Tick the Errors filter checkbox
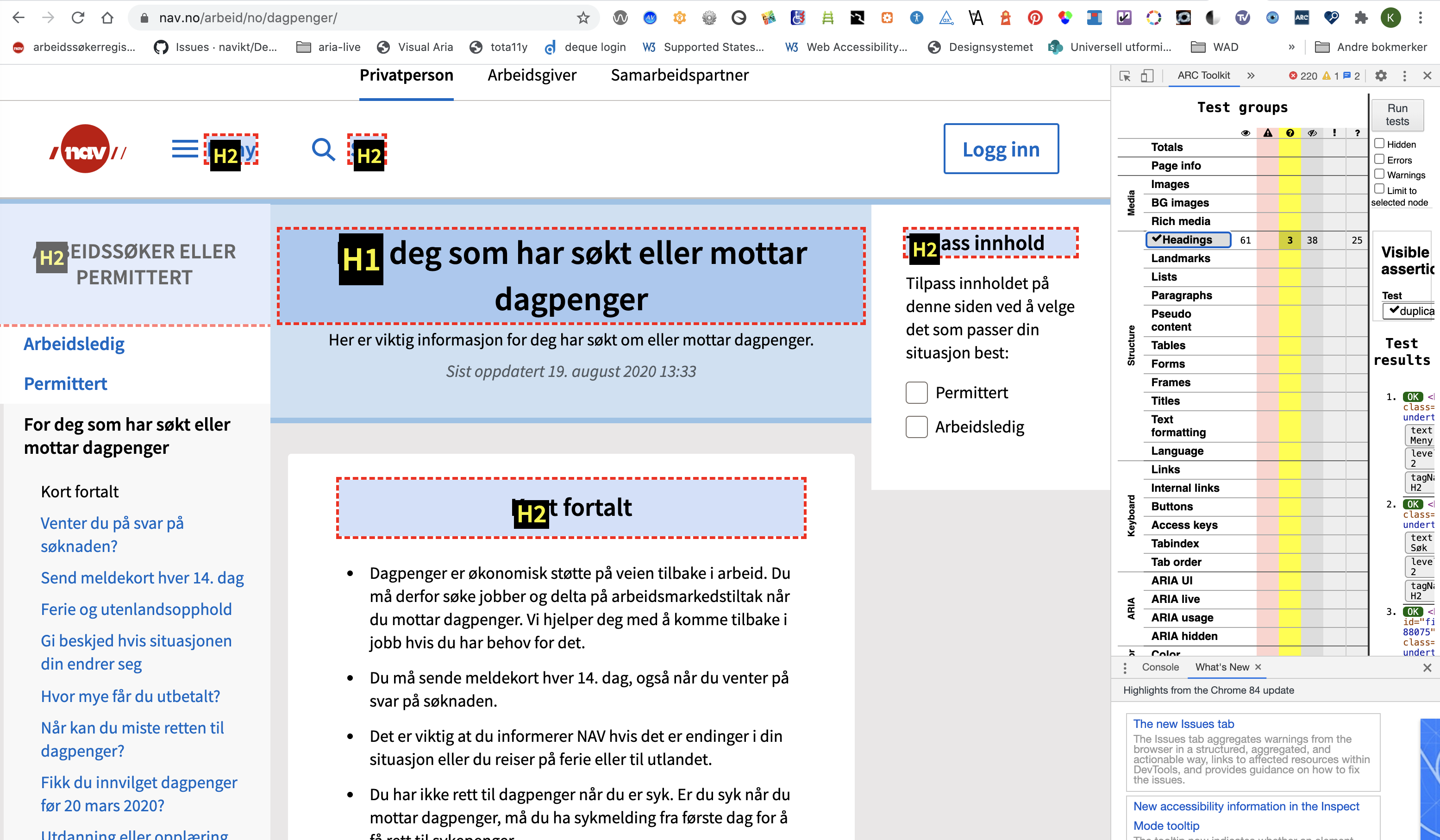 1379,159
